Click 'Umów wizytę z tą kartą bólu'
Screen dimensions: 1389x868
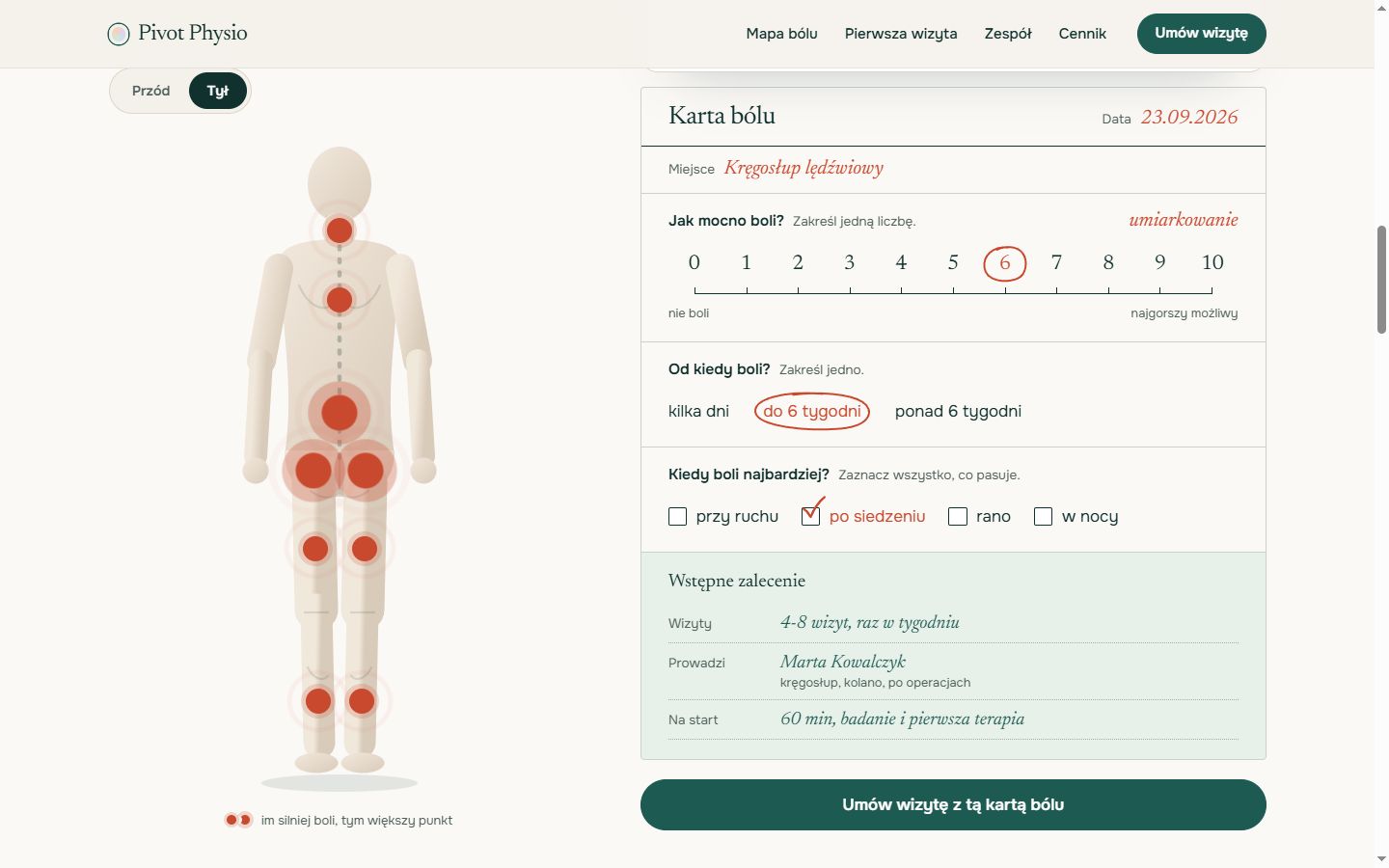(x=953, y=804)
